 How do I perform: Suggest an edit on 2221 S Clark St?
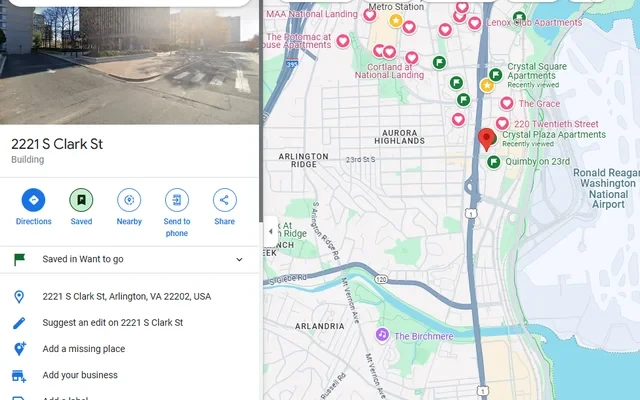[x=113, y=322]
